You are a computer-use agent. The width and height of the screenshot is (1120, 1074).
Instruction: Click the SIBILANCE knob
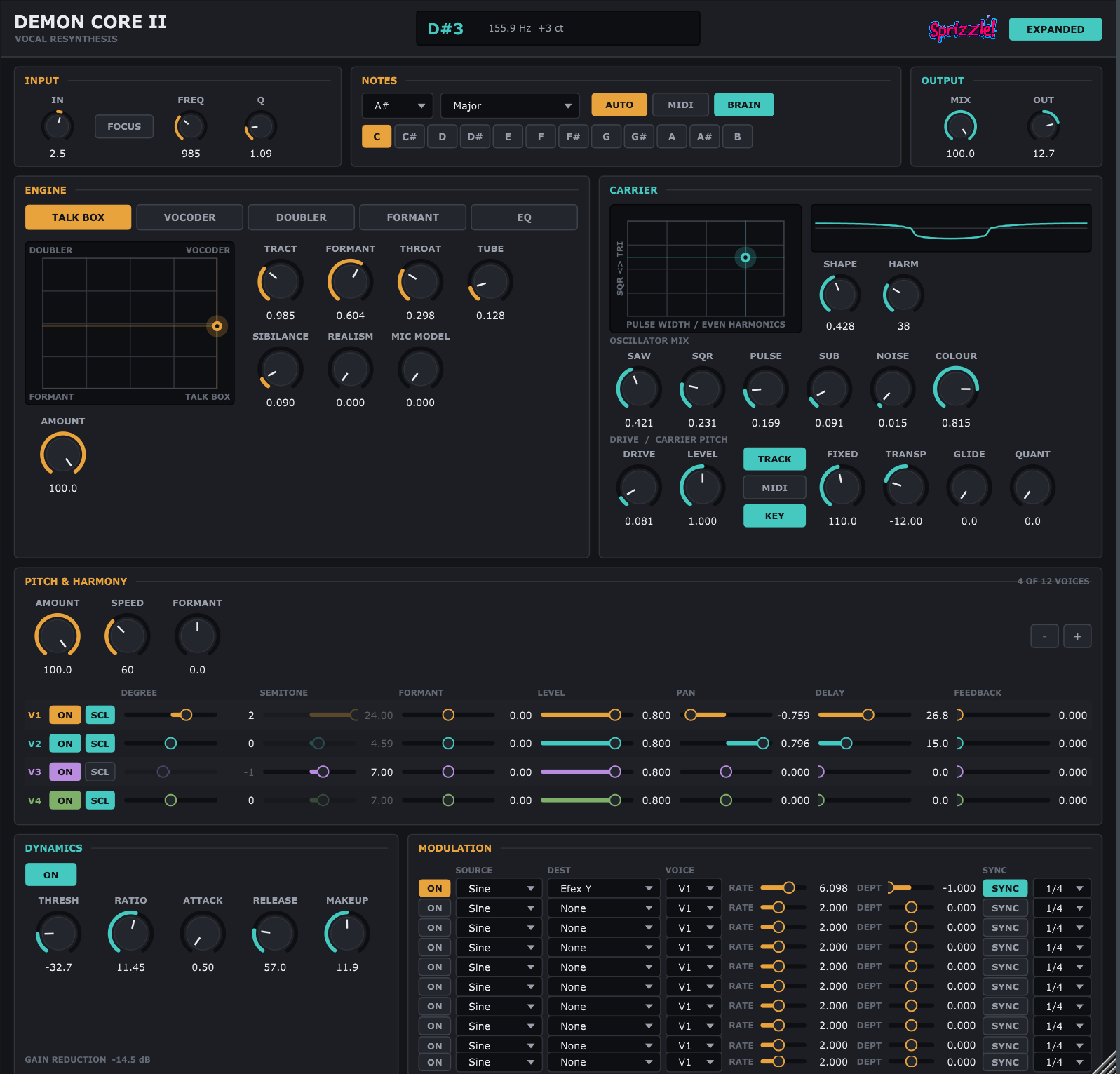281,369
